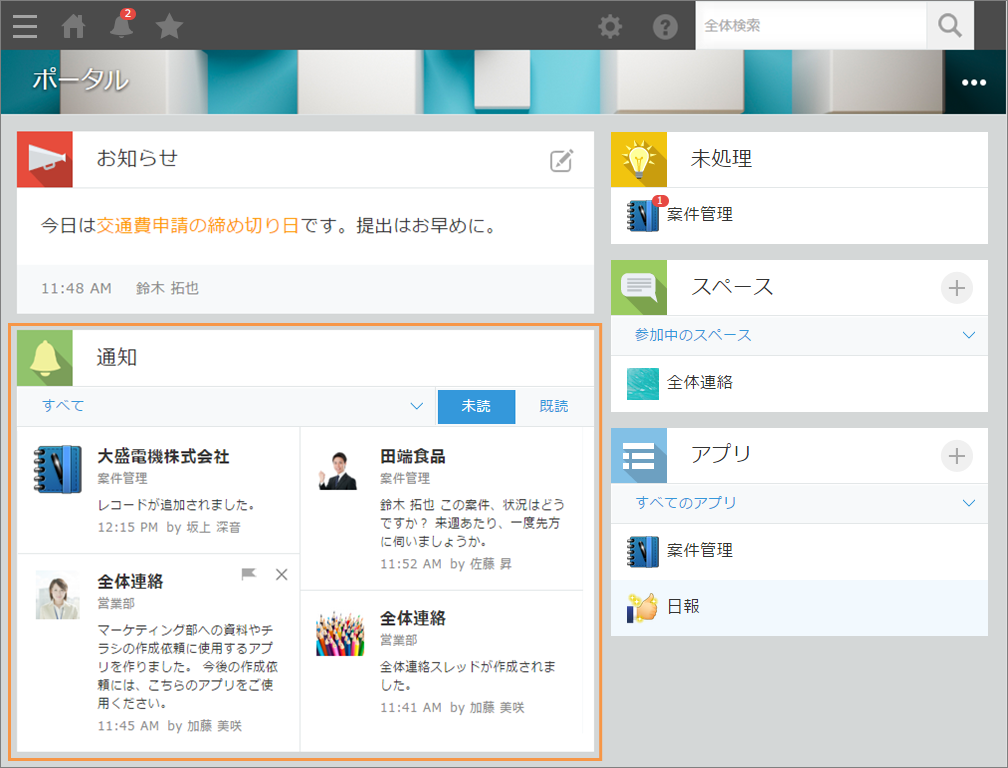Collapse the 参加中のスペース section
The image size is (1008, 768).
pos(966,336)
